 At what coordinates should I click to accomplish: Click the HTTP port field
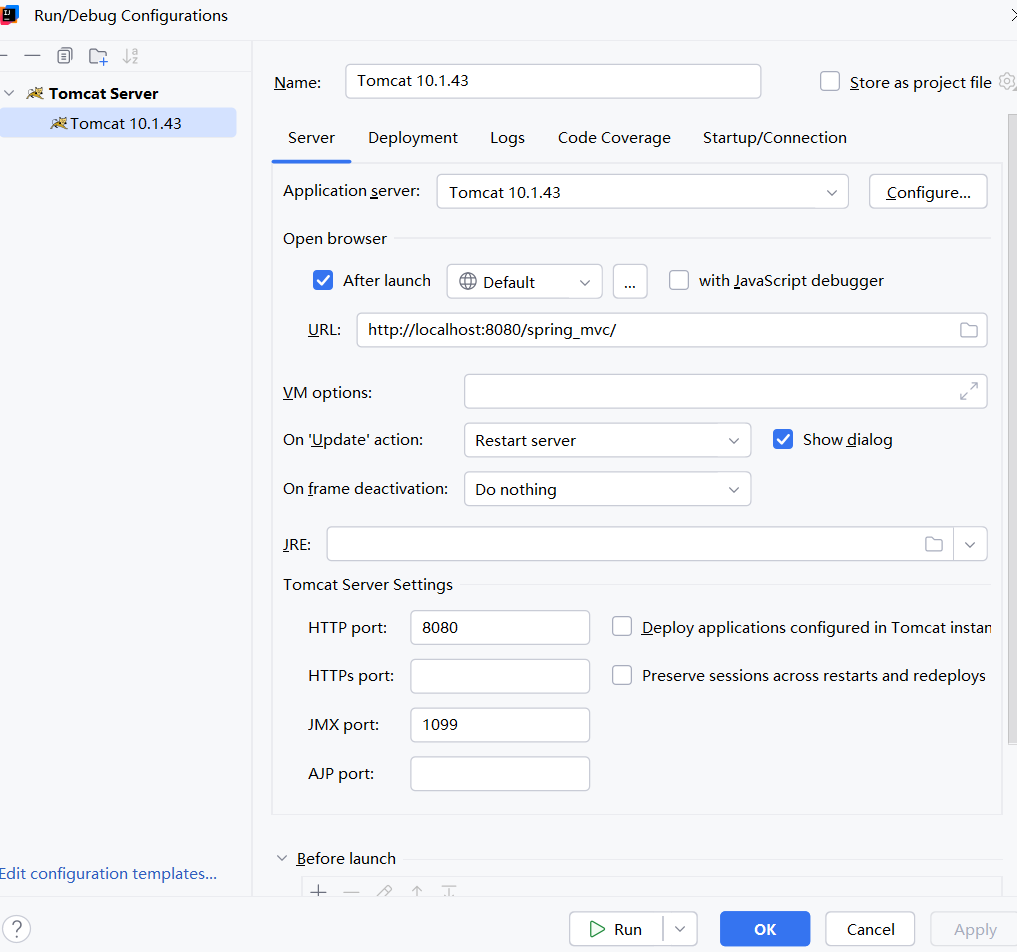click(x=499, y=627)
